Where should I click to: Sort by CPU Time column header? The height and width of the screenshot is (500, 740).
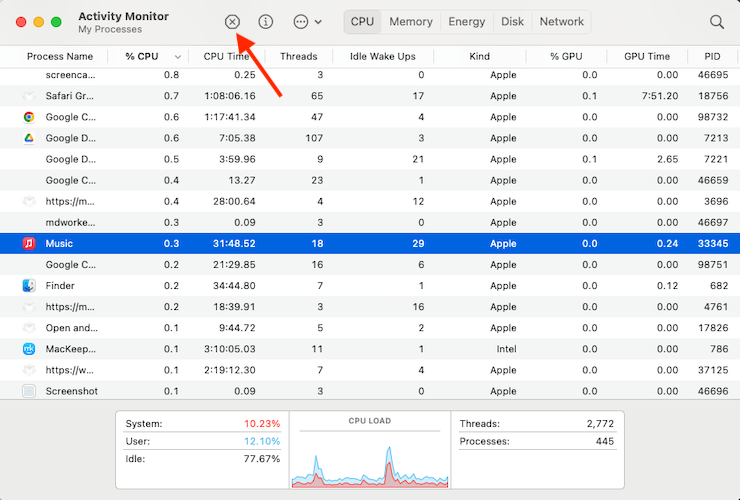pos(226,56)
